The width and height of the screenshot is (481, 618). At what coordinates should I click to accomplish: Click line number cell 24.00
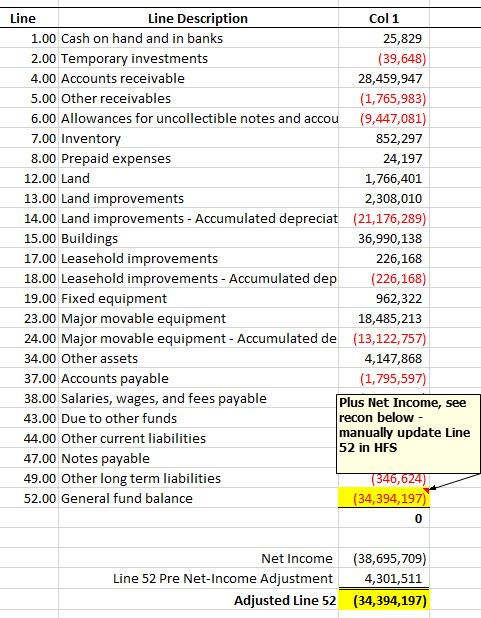(x=29, y=338)
